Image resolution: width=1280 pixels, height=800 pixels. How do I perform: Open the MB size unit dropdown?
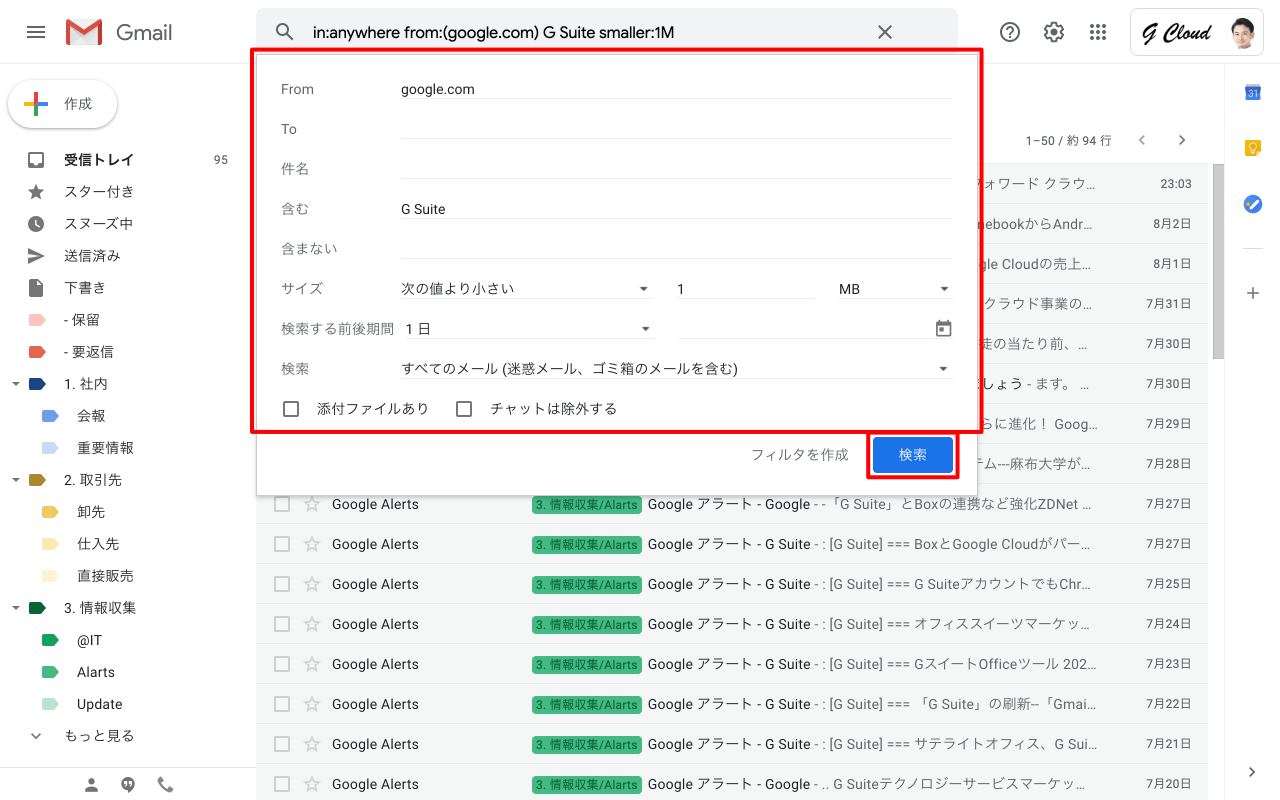pyautogui.click(x=895, y=289)
